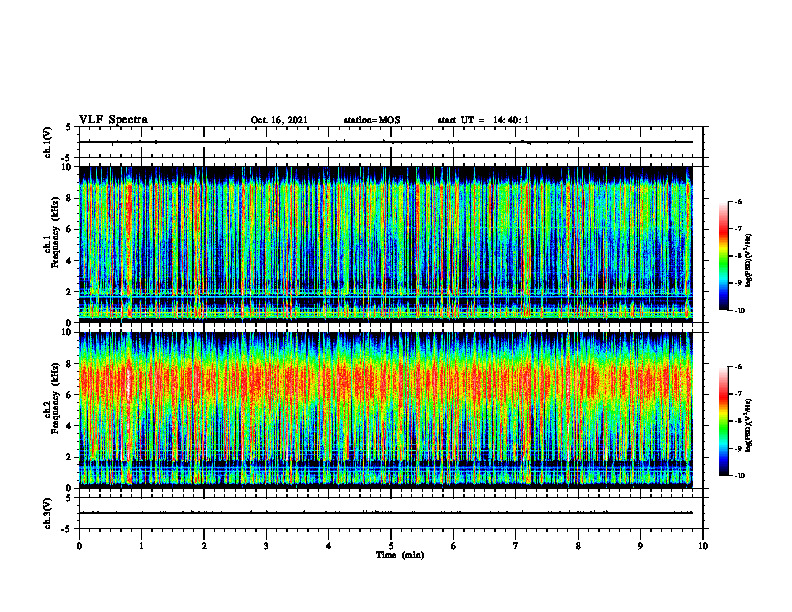
Task: Click the ch.1 color bar PSD unit label
Action: (x=749, y=260)
